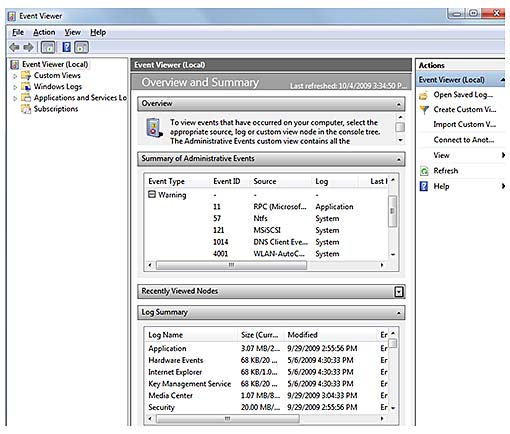Select the Application log row in Log Summary
Screen dimensions: 510x434
coord(267,348)
